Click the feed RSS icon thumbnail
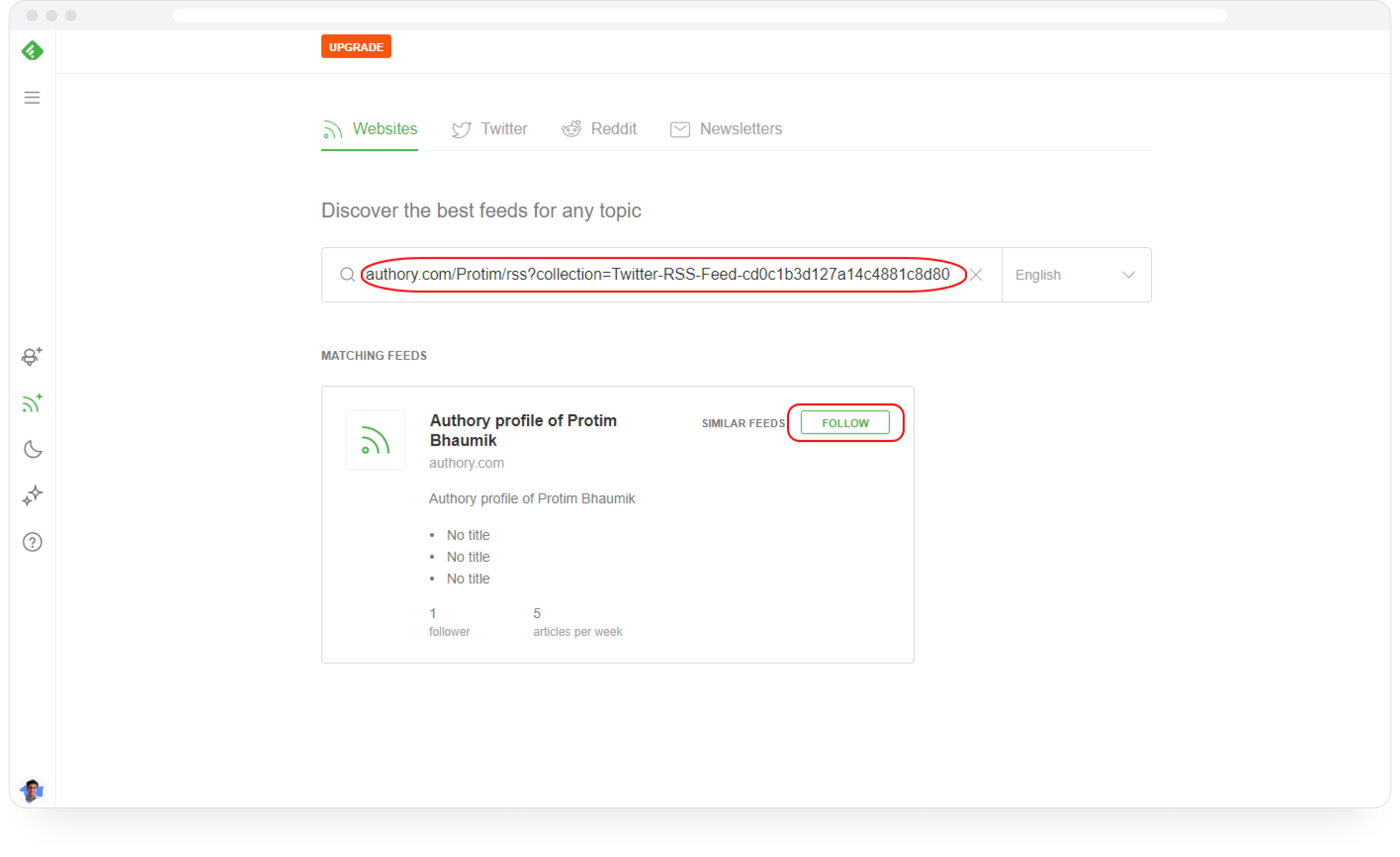The image size is (1400, 857). [x=376, y=440]
